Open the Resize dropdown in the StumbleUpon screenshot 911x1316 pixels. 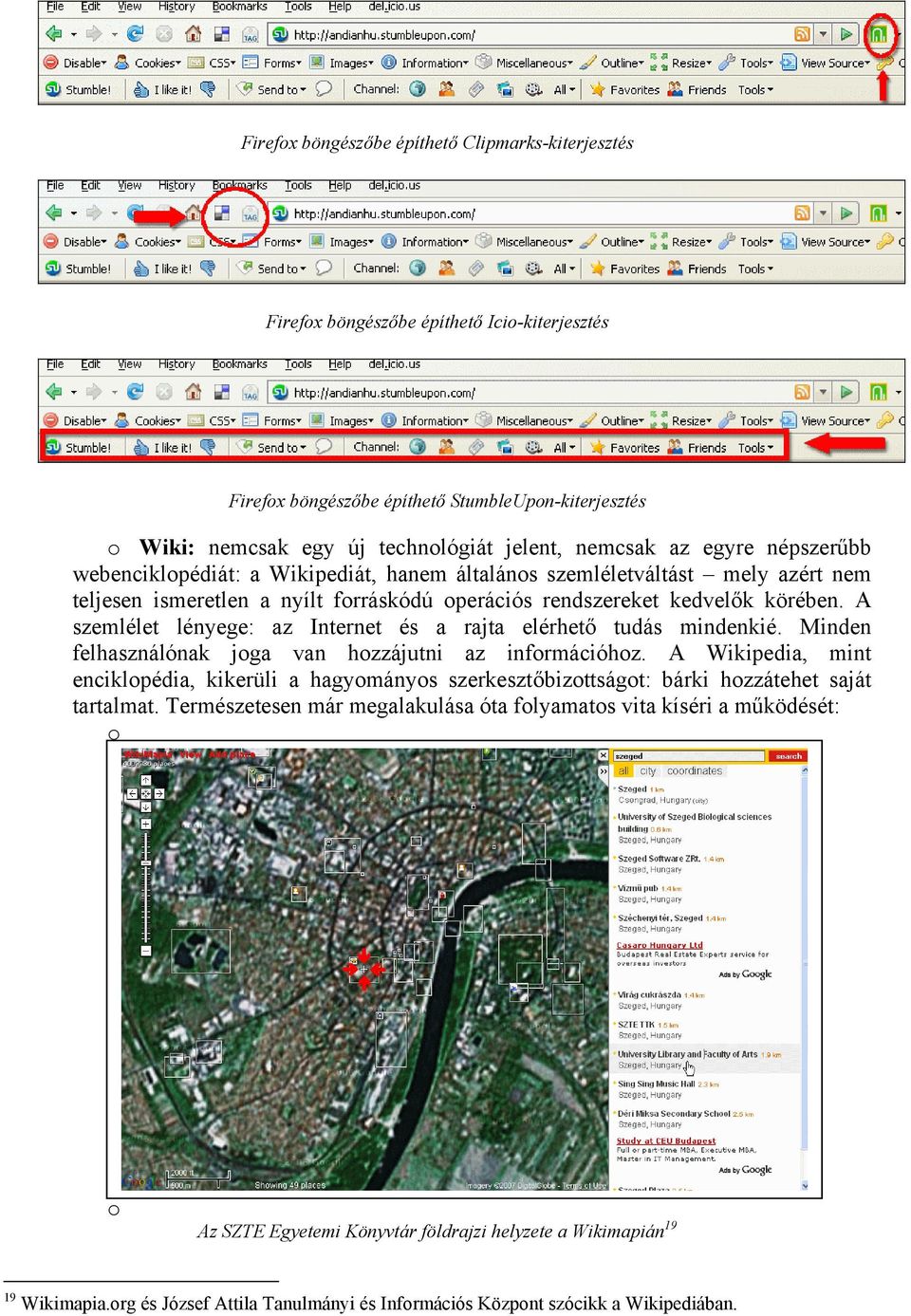[x=682, y=420]
